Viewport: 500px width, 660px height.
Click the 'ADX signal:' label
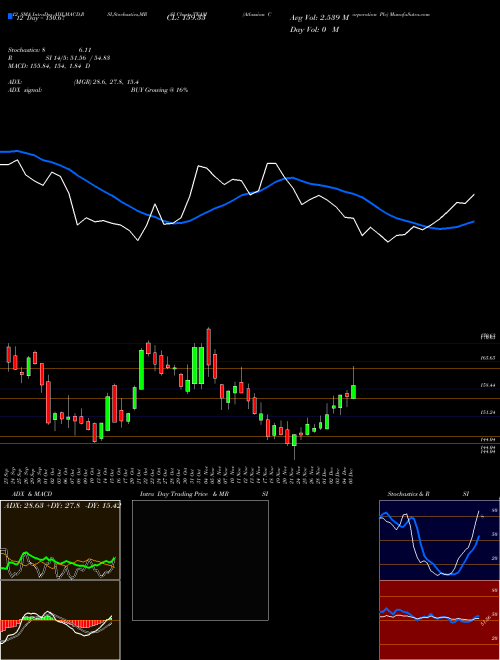(x=25, y=90)
